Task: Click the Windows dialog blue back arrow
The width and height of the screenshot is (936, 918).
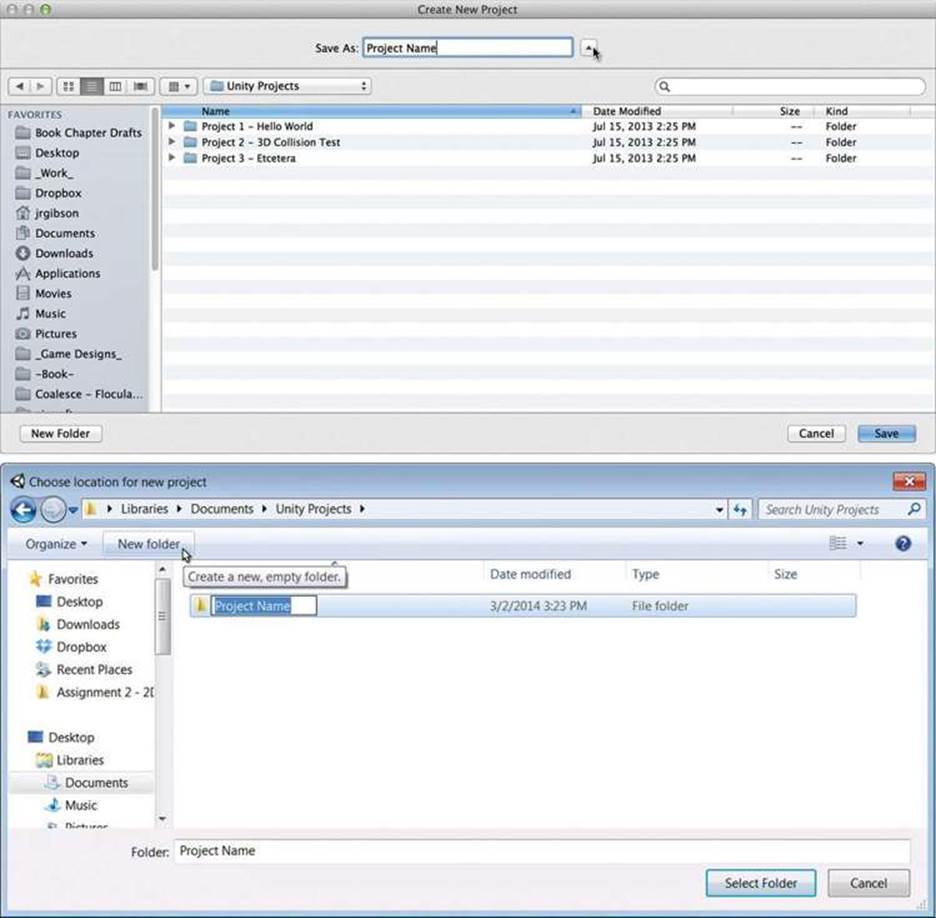Action: [x=24, y=510]
